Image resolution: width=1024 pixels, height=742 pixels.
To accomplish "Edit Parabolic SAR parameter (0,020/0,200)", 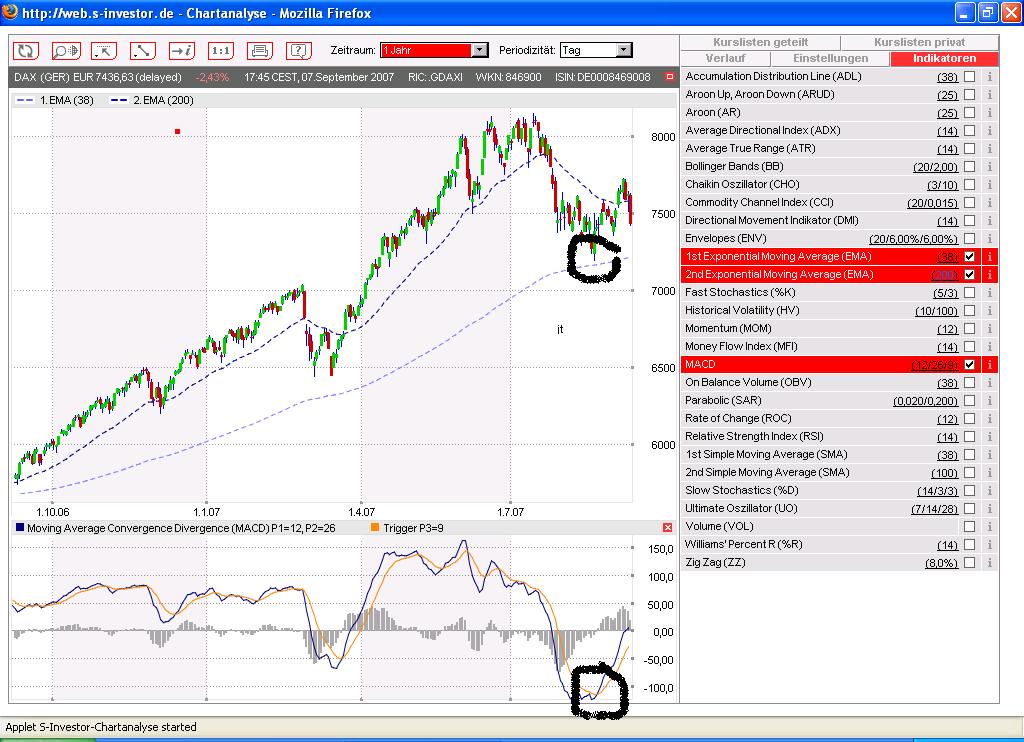I will [x=925, y=401].
